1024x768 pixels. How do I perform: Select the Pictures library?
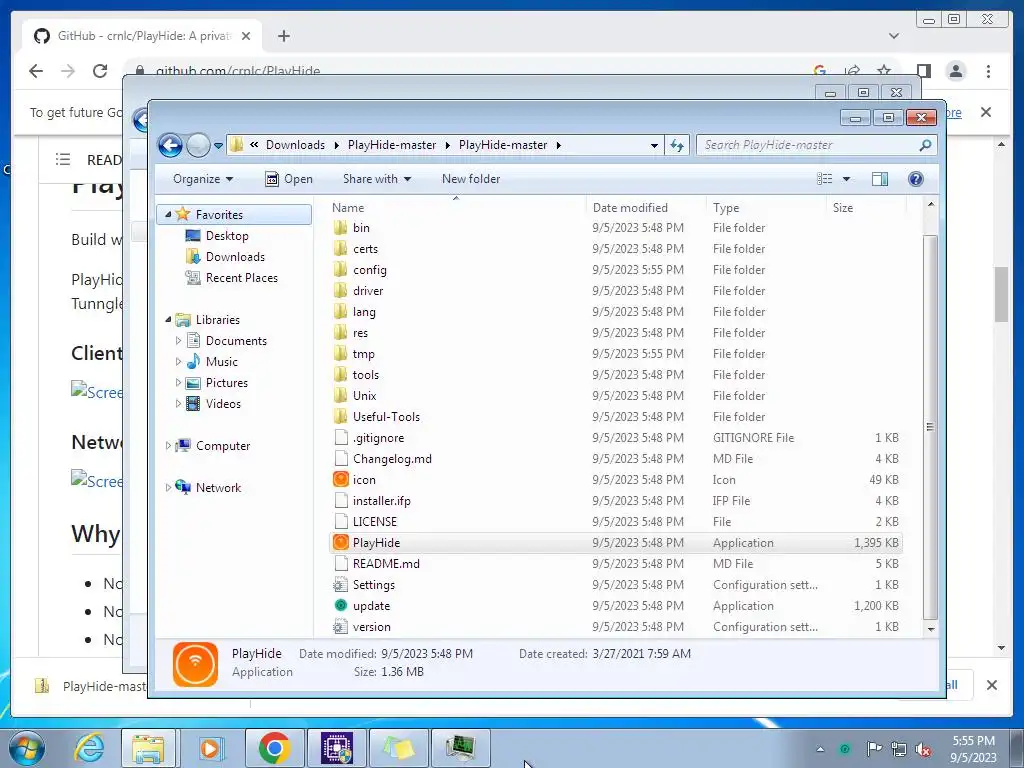tap(227, 383)
